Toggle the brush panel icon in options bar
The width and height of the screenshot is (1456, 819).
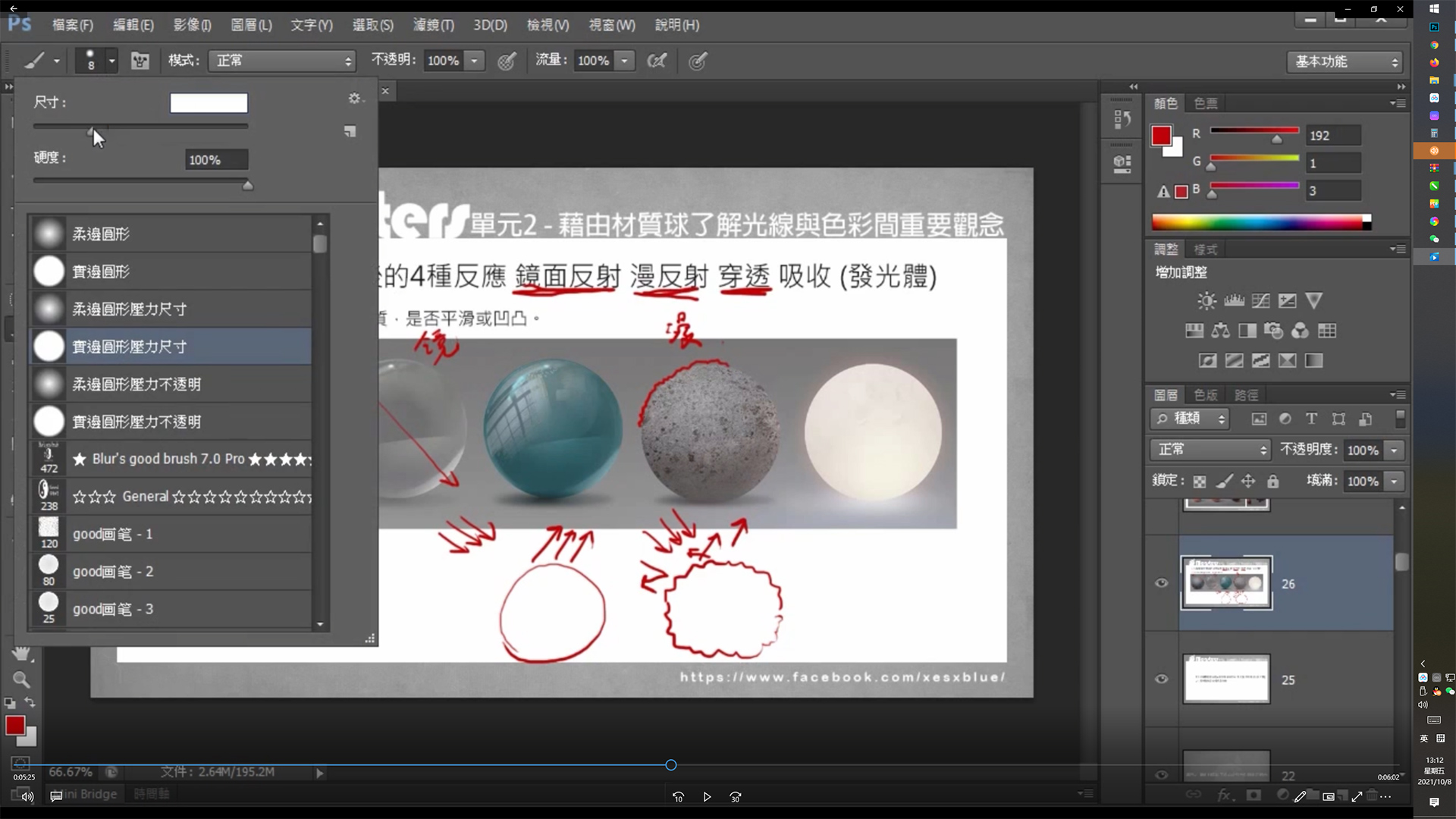click(x=140, y=61)
